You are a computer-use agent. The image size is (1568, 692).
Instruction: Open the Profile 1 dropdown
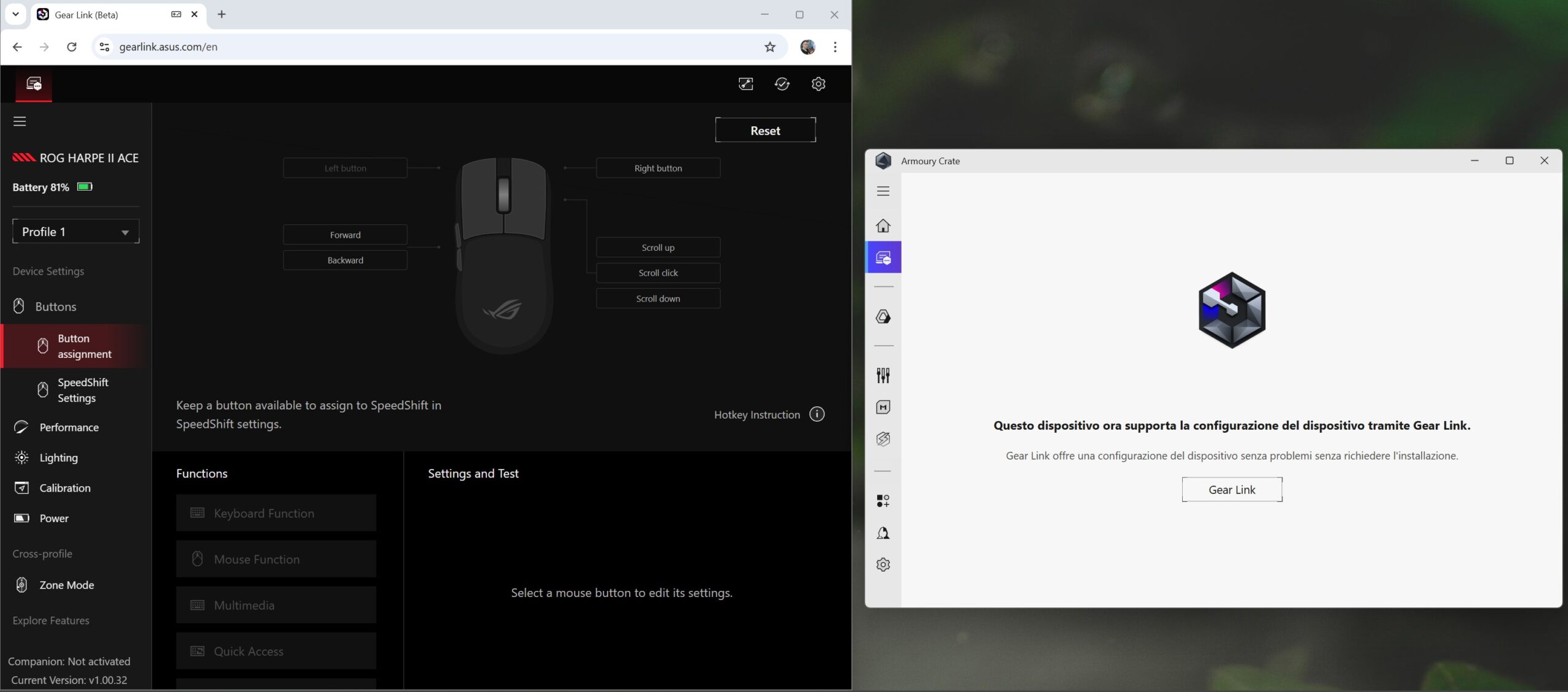(x=75, y=232)
